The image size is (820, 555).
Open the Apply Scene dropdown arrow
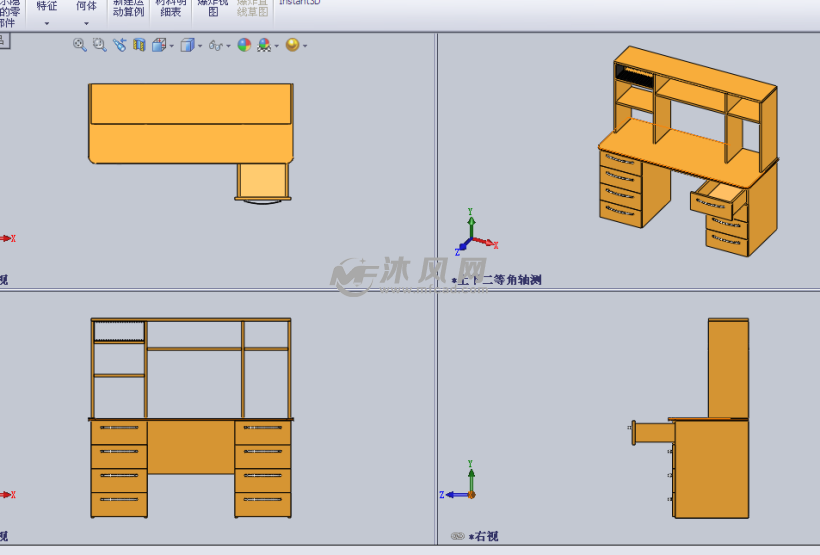[x=276, y=46]
